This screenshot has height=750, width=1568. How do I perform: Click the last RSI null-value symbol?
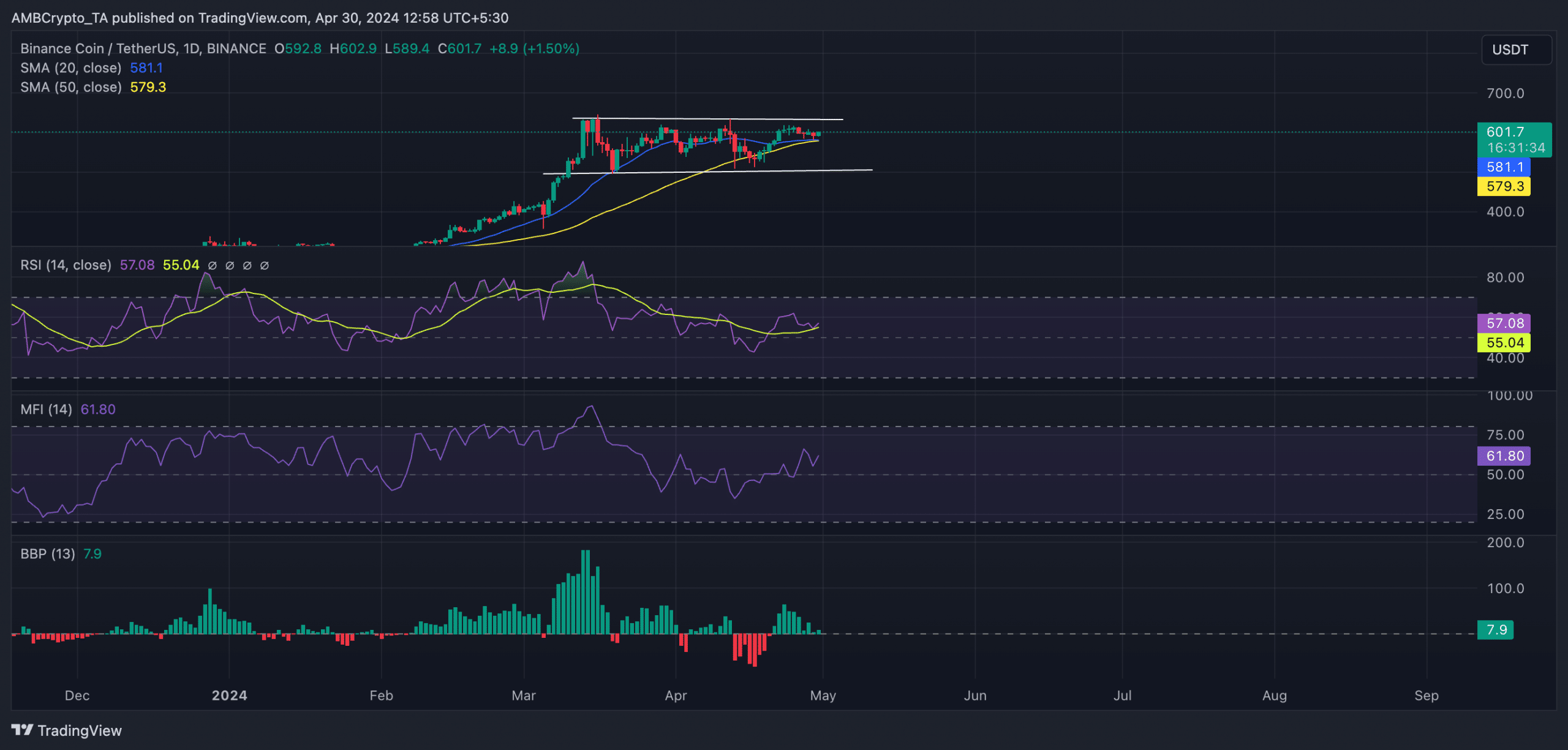(x=265, y=265)
